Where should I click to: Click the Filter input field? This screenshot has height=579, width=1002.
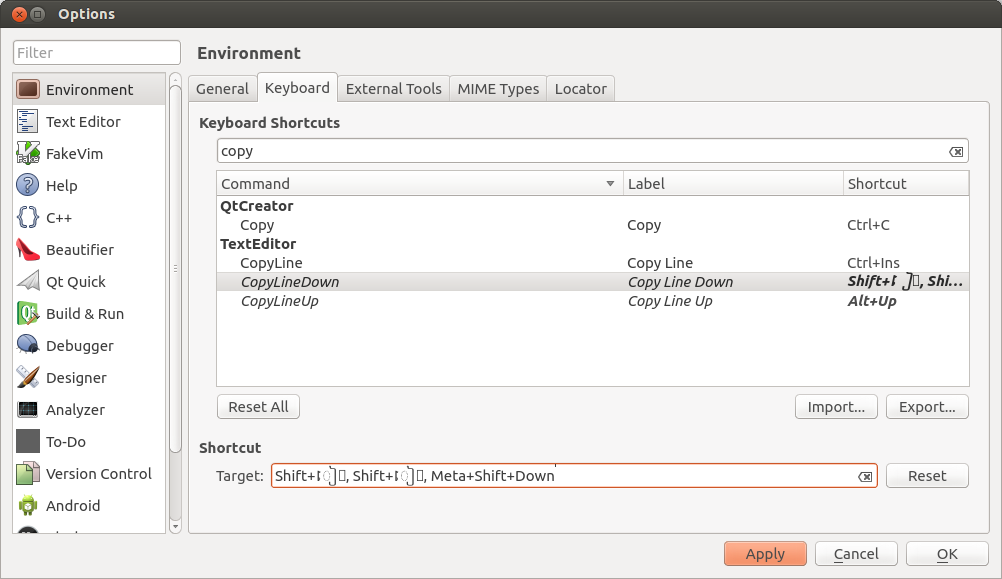tap(97, 53)
